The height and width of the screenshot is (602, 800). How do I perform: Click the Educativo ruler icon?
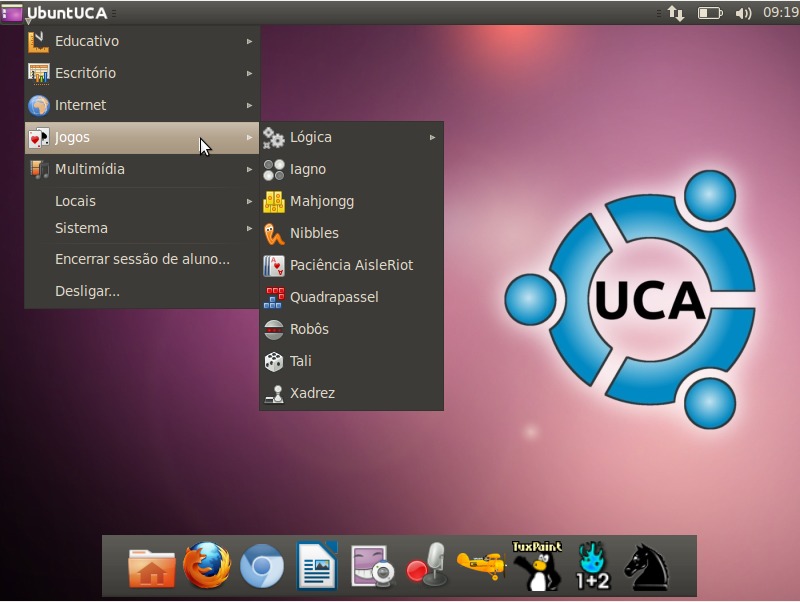[x=38, y=42]
